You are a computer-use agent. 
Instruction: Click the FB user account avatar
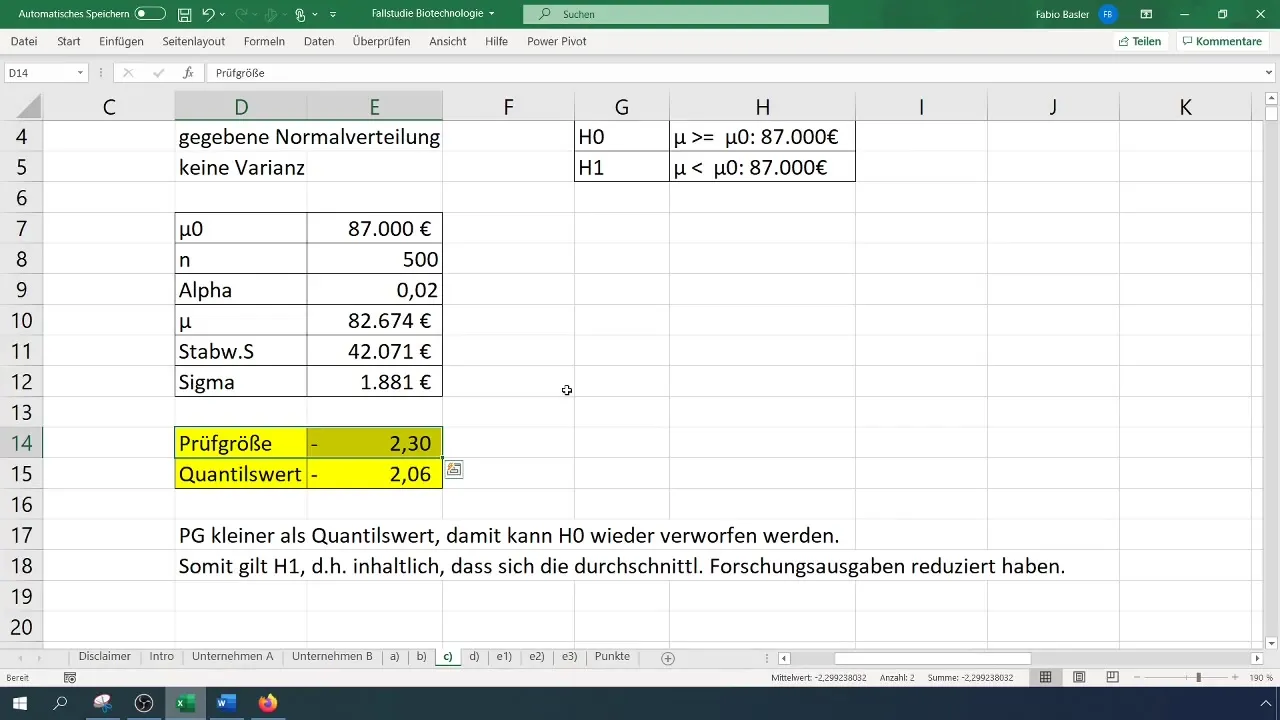coord(1107,14)
